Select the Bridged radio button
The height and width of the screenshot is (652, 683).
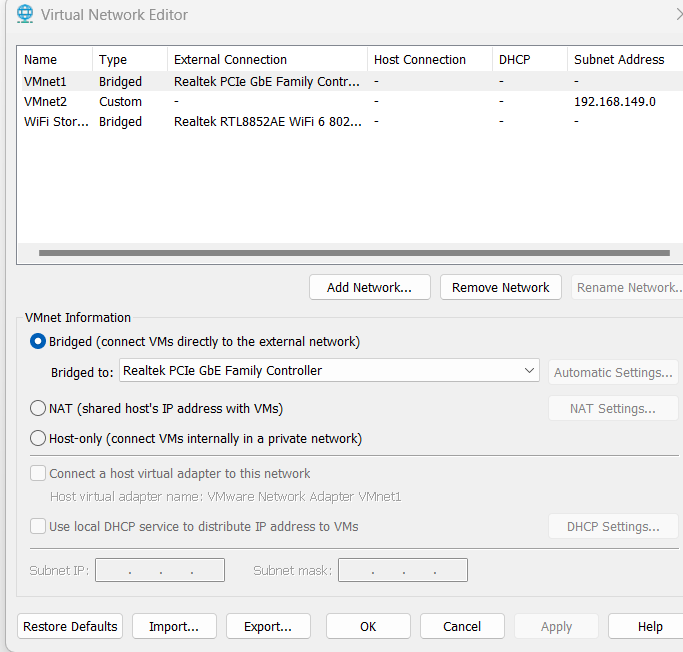click(x=39, y=341)
